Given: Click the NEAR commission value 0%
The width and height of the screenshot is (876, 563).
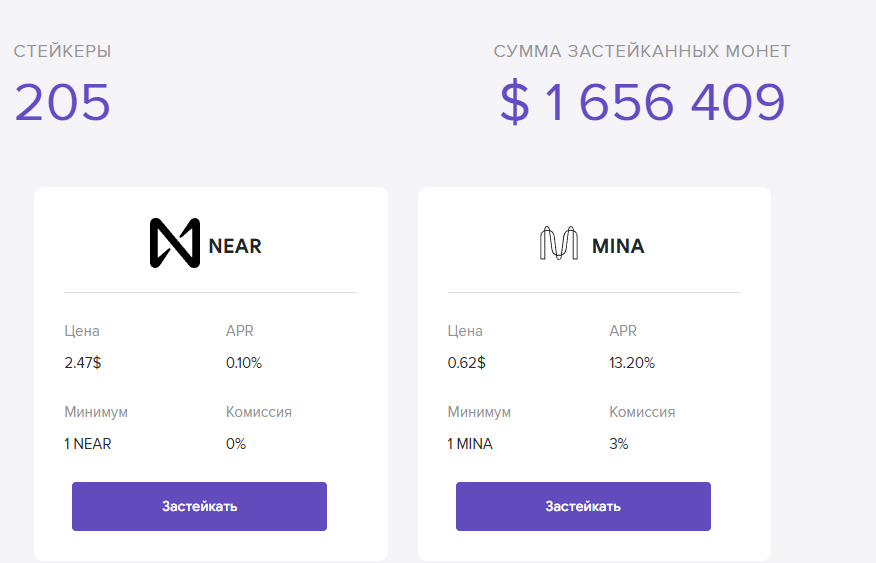Looking at the screenshot, I should [x=236, y=444].
